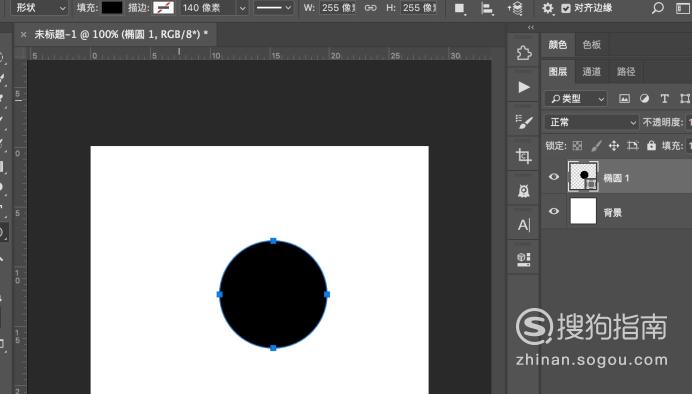Screen dimensions: 692x394
Task: Open the 3D cube panel icon
Action: click(x=524, y=259)
